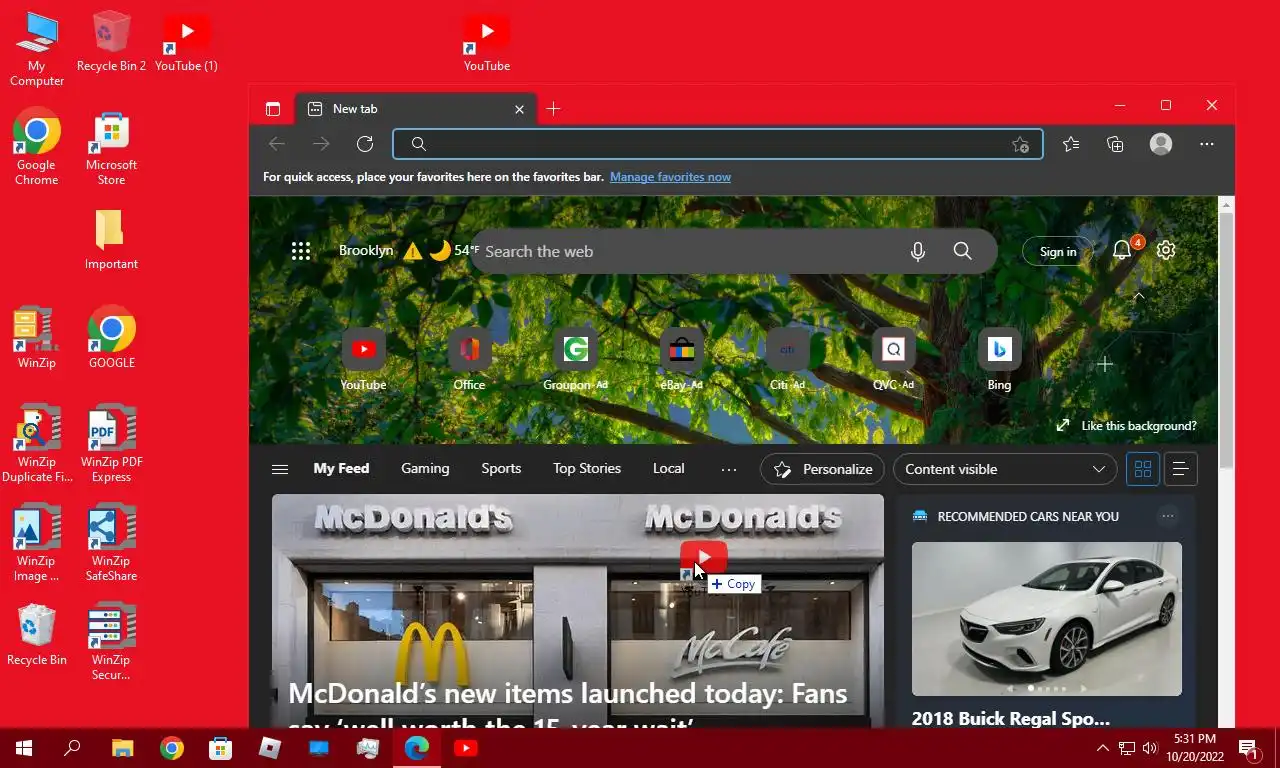
Task: Open YouTube app in taskbar
Action: [x=466, y=748]
